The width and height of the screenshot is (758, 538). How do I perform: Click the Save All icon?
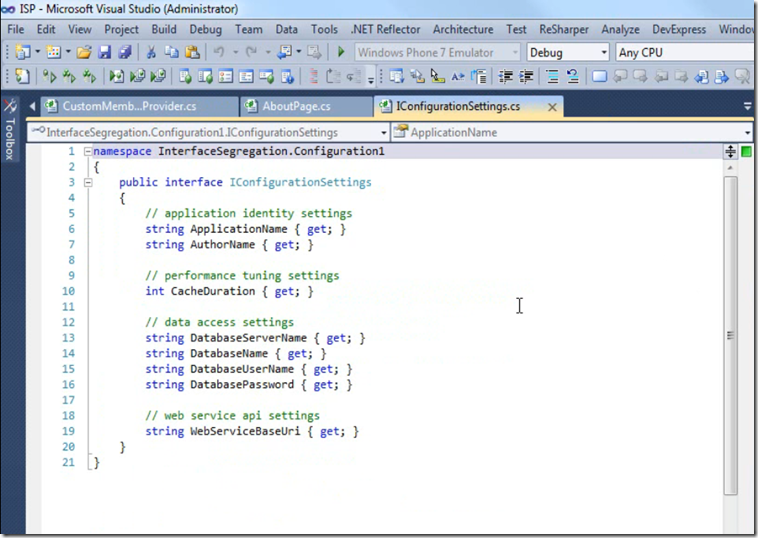point(125,52)
